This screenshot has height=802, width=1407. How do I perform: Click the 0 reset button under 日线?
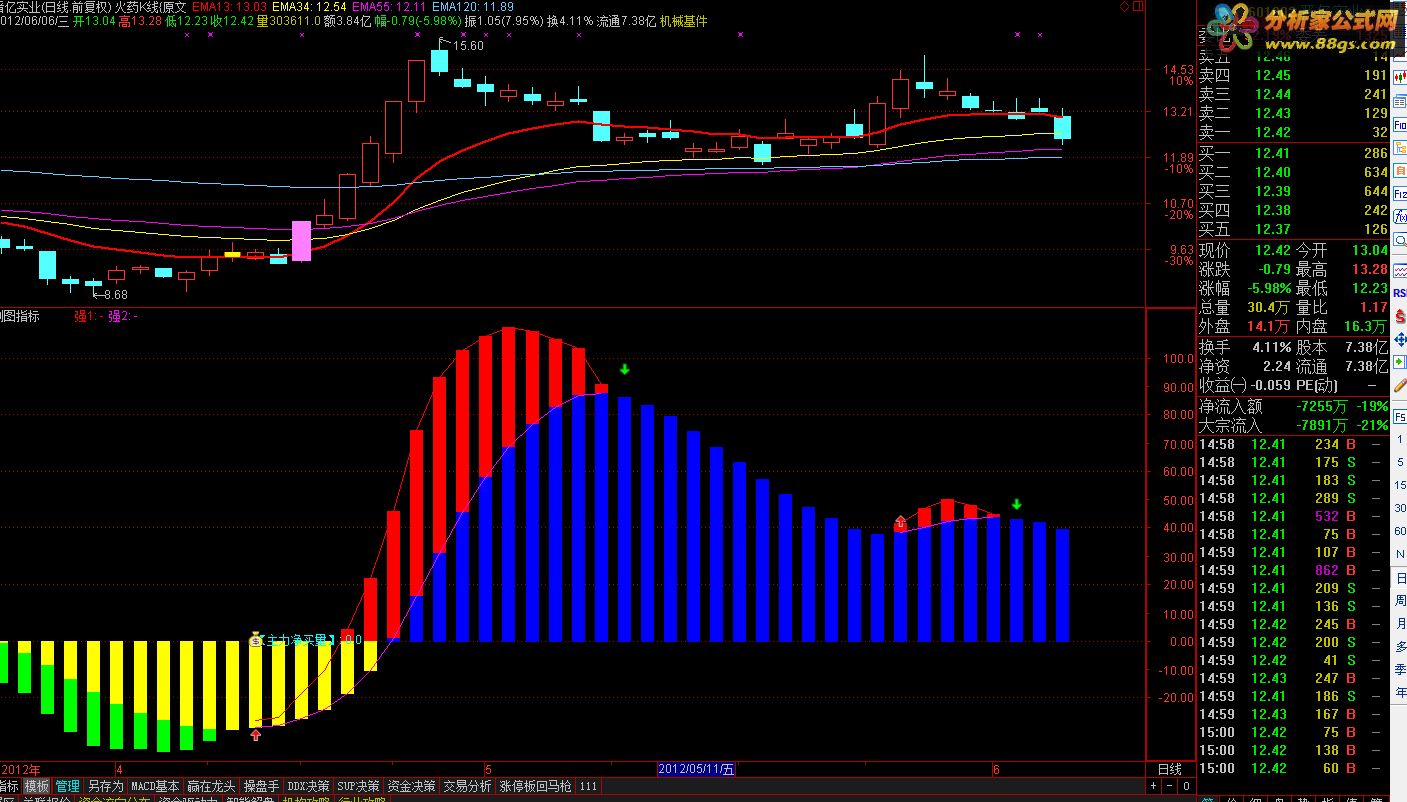[1187, 786]
